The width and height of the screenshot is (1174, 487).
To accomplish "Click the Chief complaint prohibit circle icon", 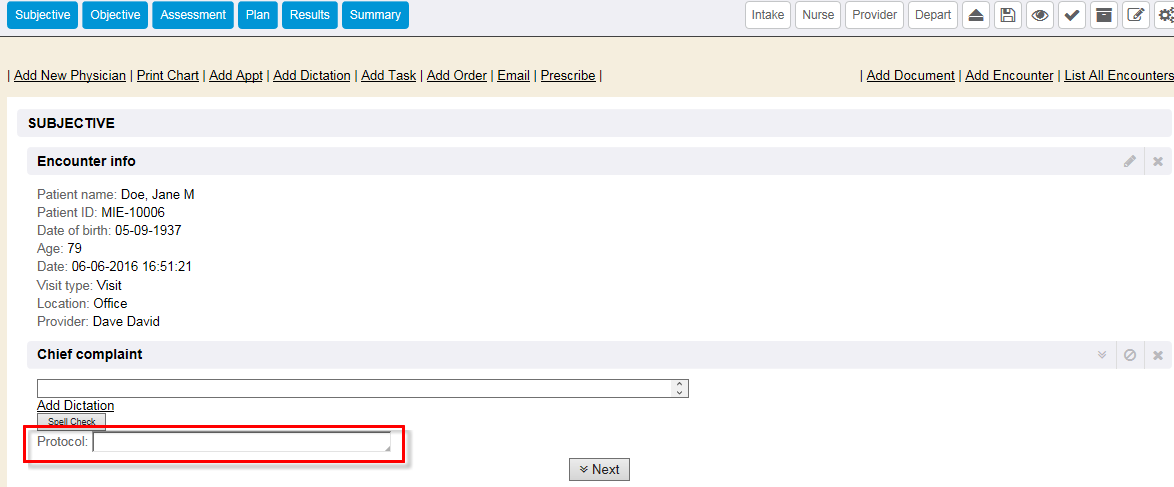I will 1130,355.
